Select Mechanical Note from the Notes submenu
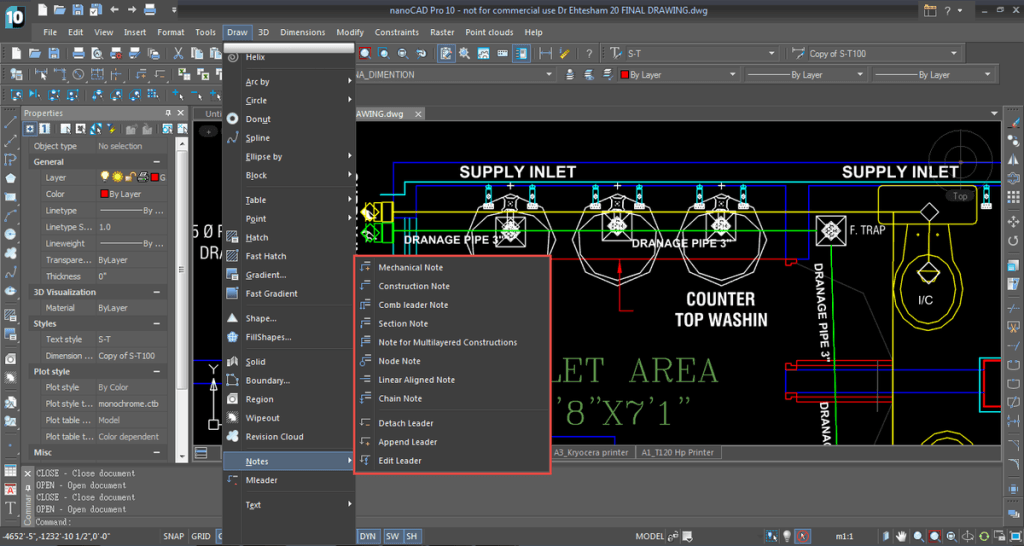1024x546 pixels. [x=410, y=268]
